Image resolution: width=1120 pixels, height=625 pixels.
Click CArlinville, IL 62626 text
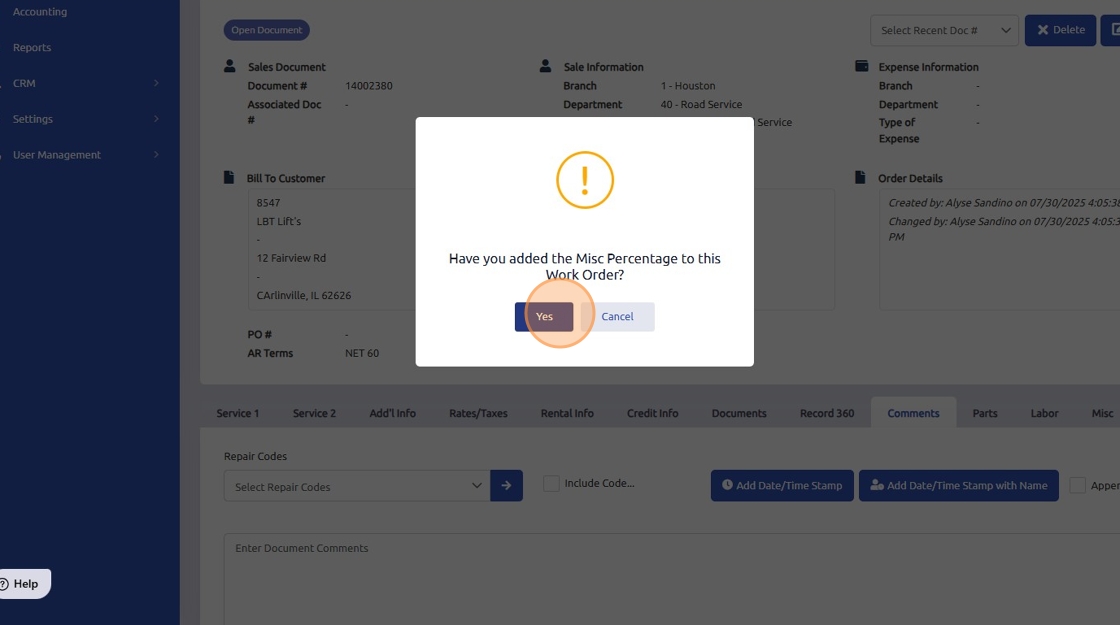(x=304, y=295)
